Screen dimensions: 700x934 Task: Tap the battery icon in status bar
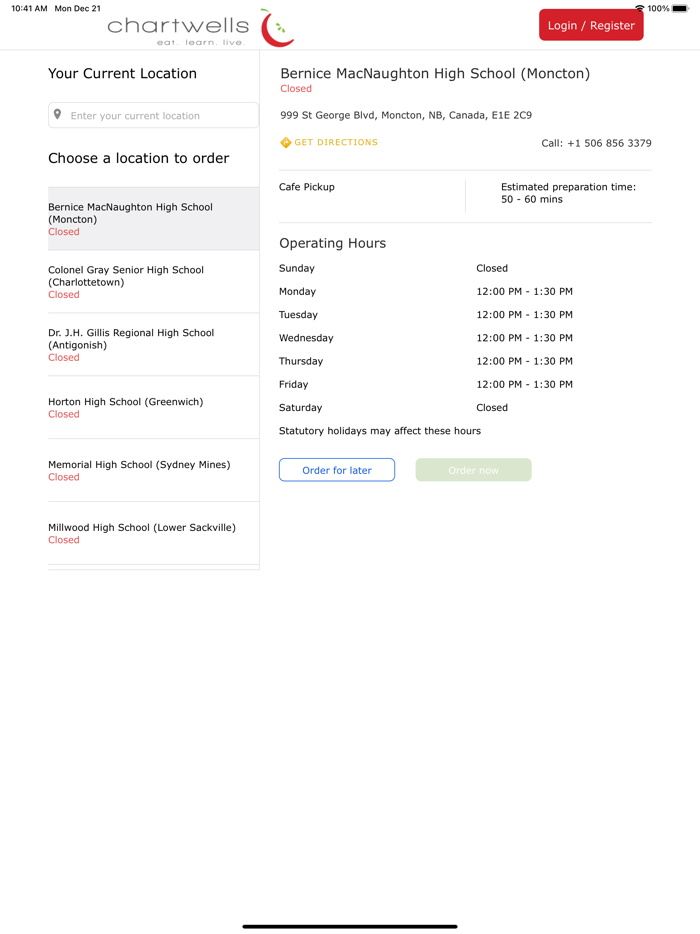click(x=681, y=8)
